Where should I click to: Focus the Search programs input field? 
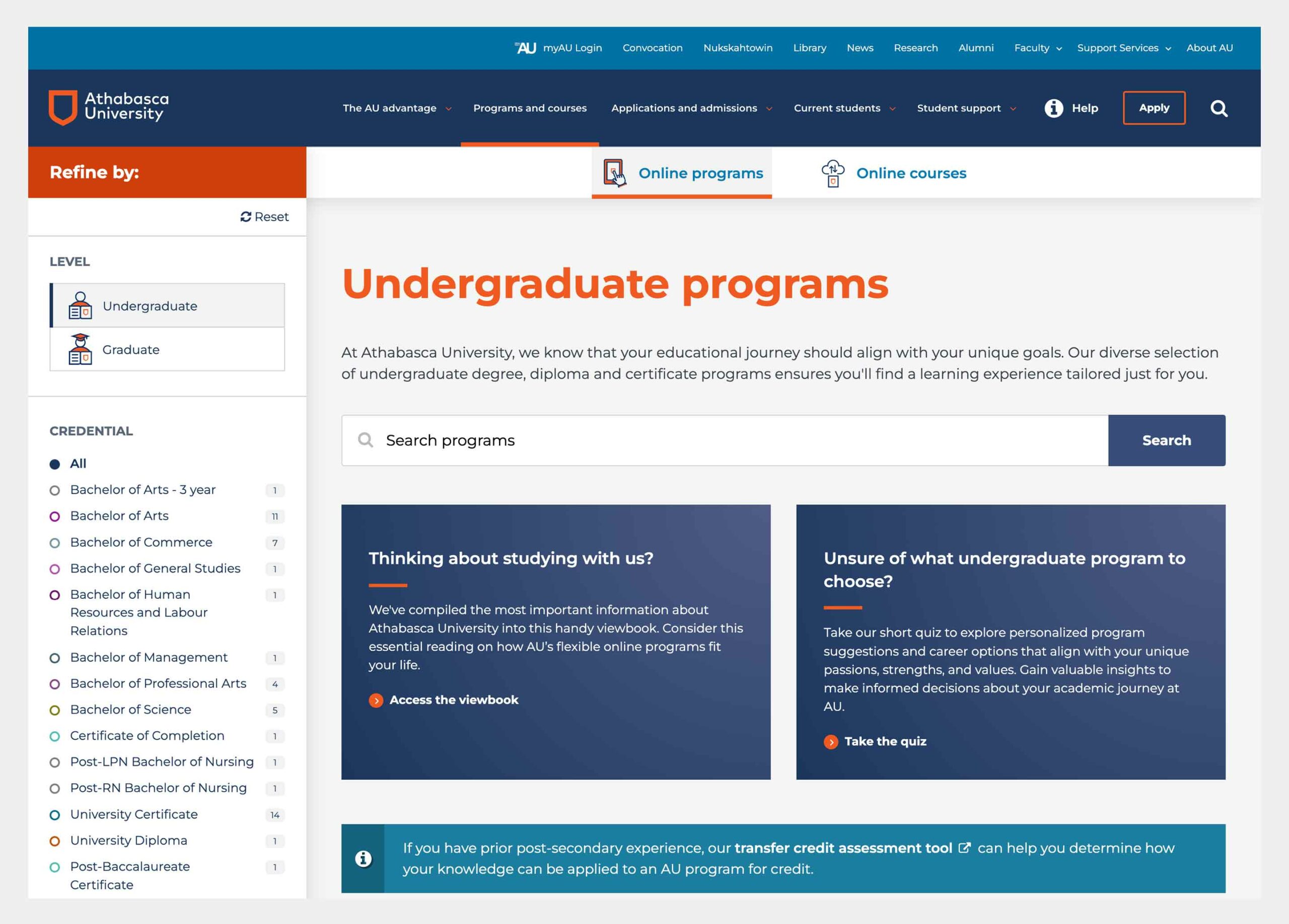725,440
